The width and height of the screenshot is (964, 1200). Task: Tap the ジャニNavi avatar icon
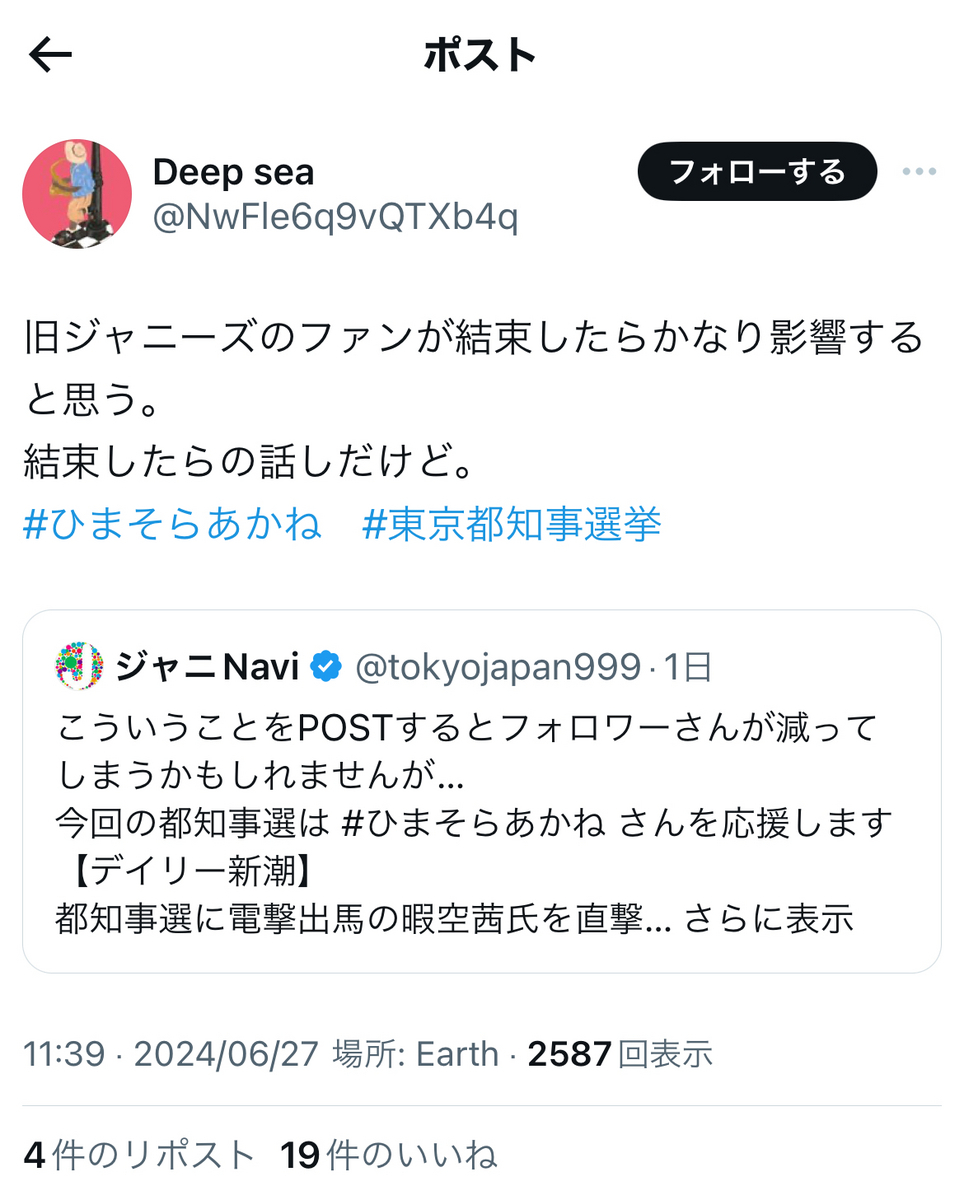tap(79, 666)
